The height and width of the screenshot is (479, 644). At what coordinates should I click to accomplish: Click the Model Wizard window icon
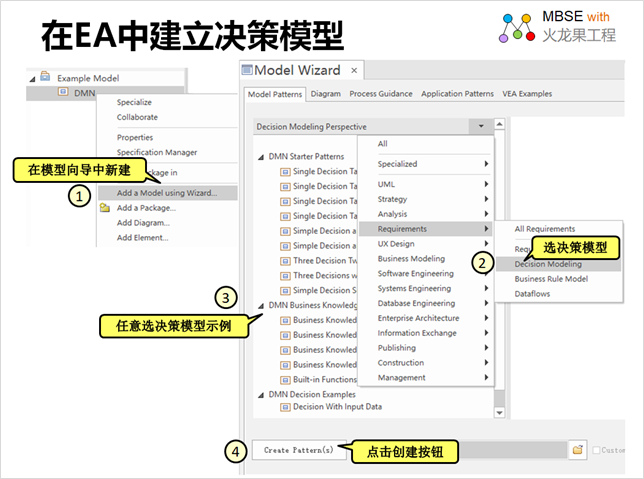coord(247,70)
